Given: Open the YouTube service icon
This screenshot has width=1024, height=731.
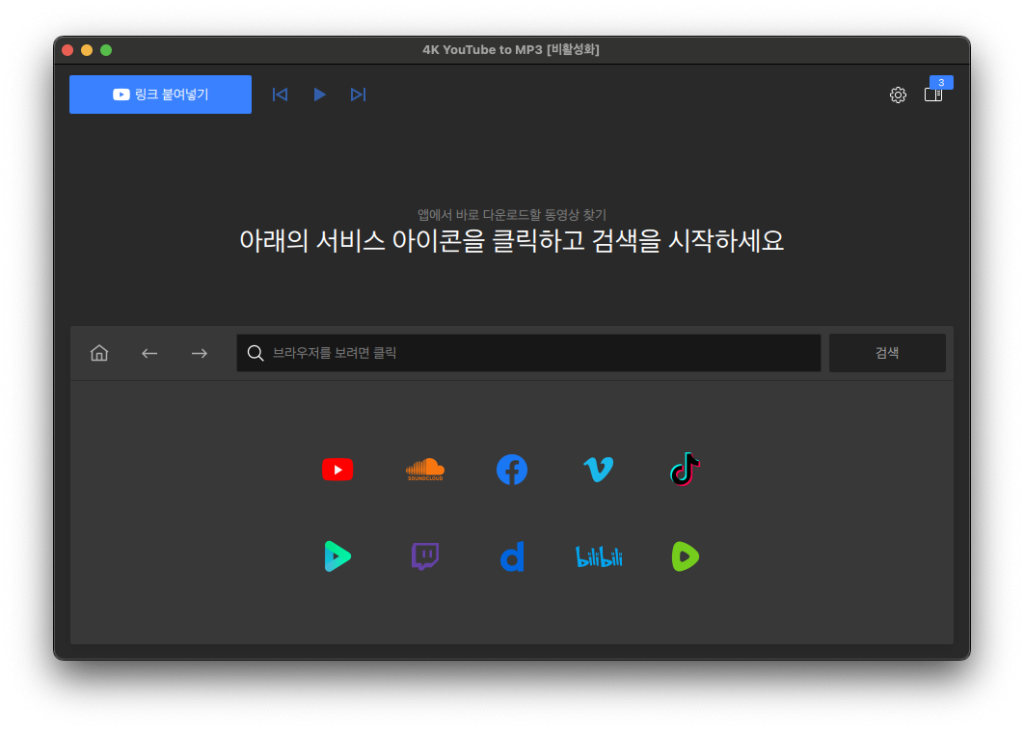Looking at the screenshot, I should [337, 469].
